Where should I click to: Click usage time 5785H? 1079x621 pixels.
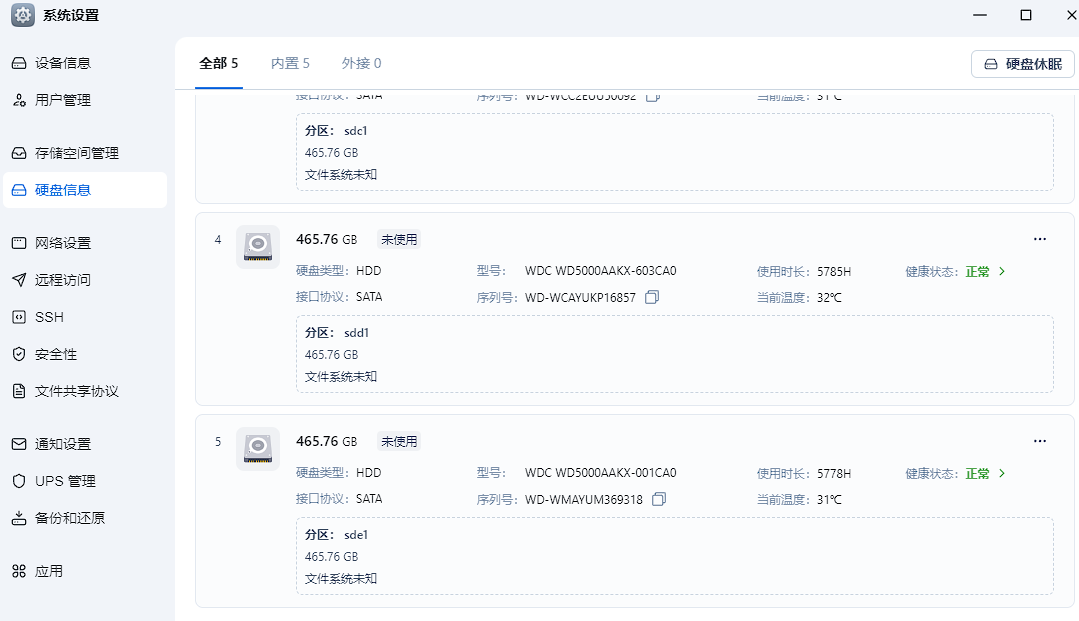tap(834, 272)
